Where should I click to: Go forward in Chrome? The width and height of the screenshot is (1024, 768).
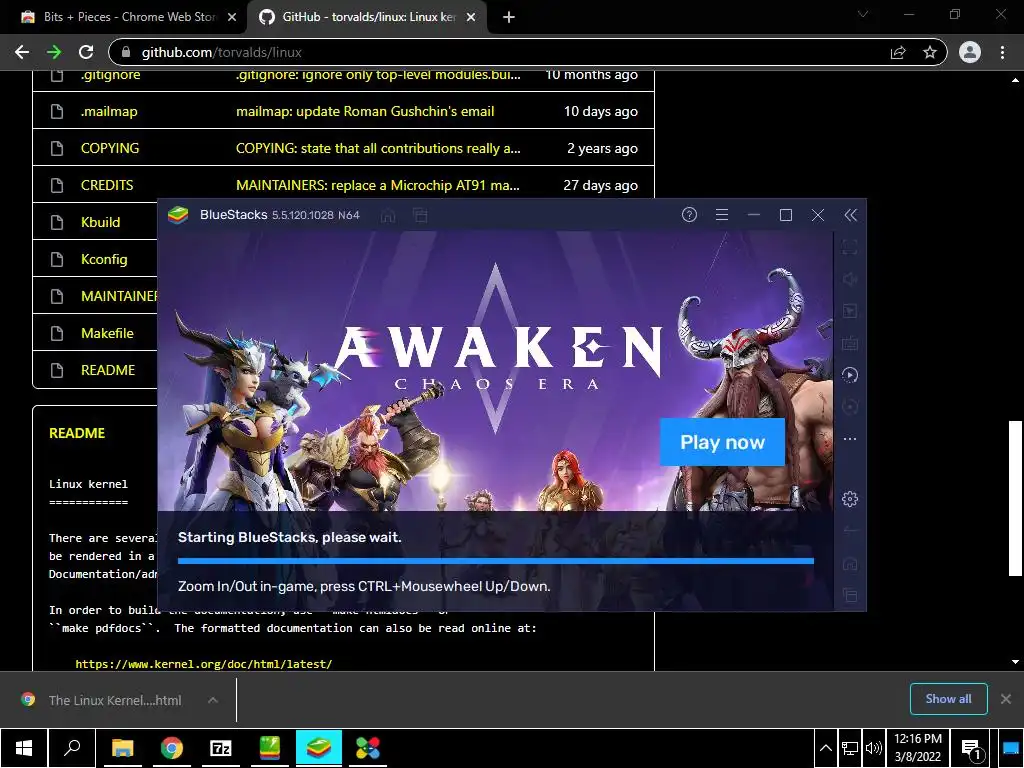[54, 52]
